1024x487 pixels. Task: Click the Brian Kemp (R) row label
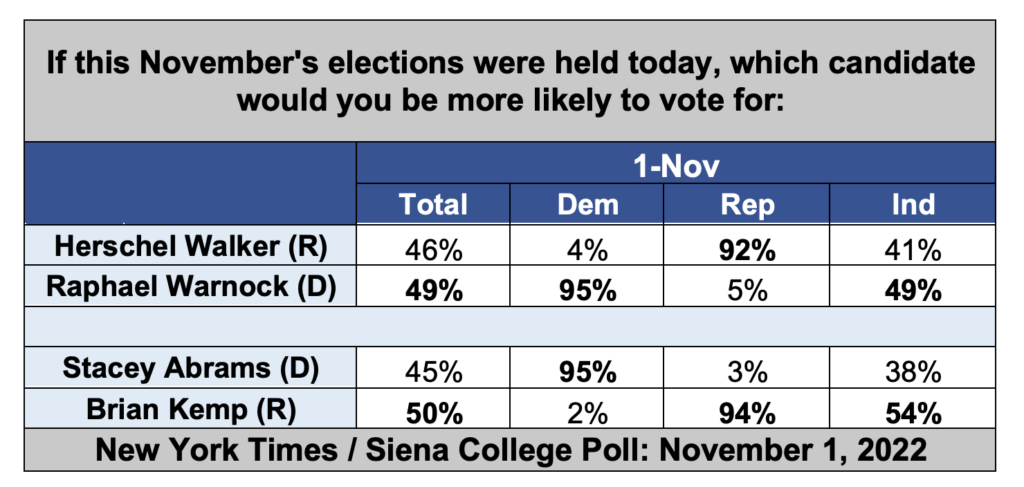[191, 409]
